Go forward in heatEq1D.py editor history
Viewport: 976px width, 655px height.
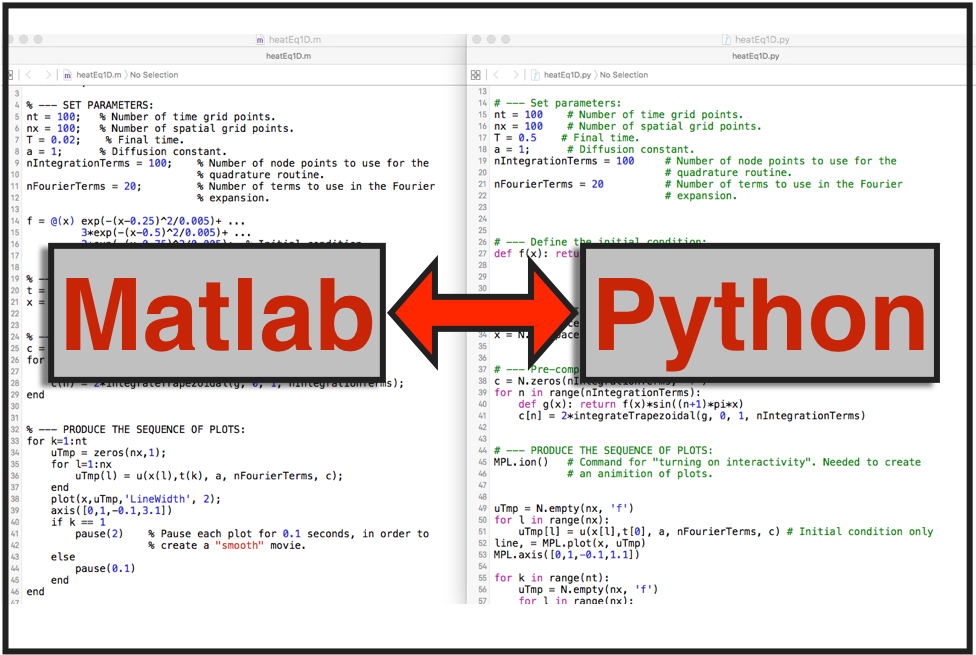[x=515, y=75]
